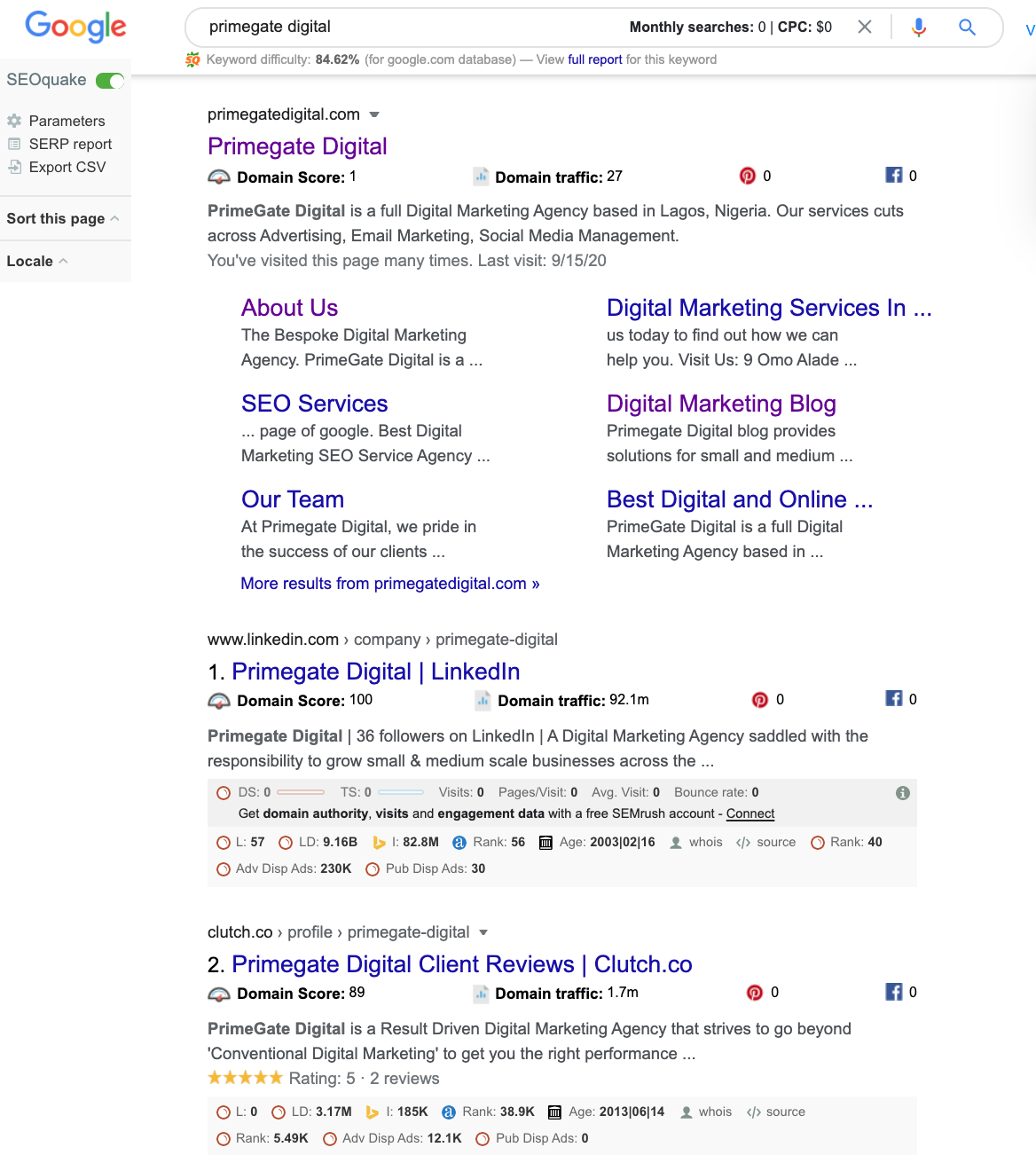Click Adv Disp Ads: 230K value

[294, 869]
